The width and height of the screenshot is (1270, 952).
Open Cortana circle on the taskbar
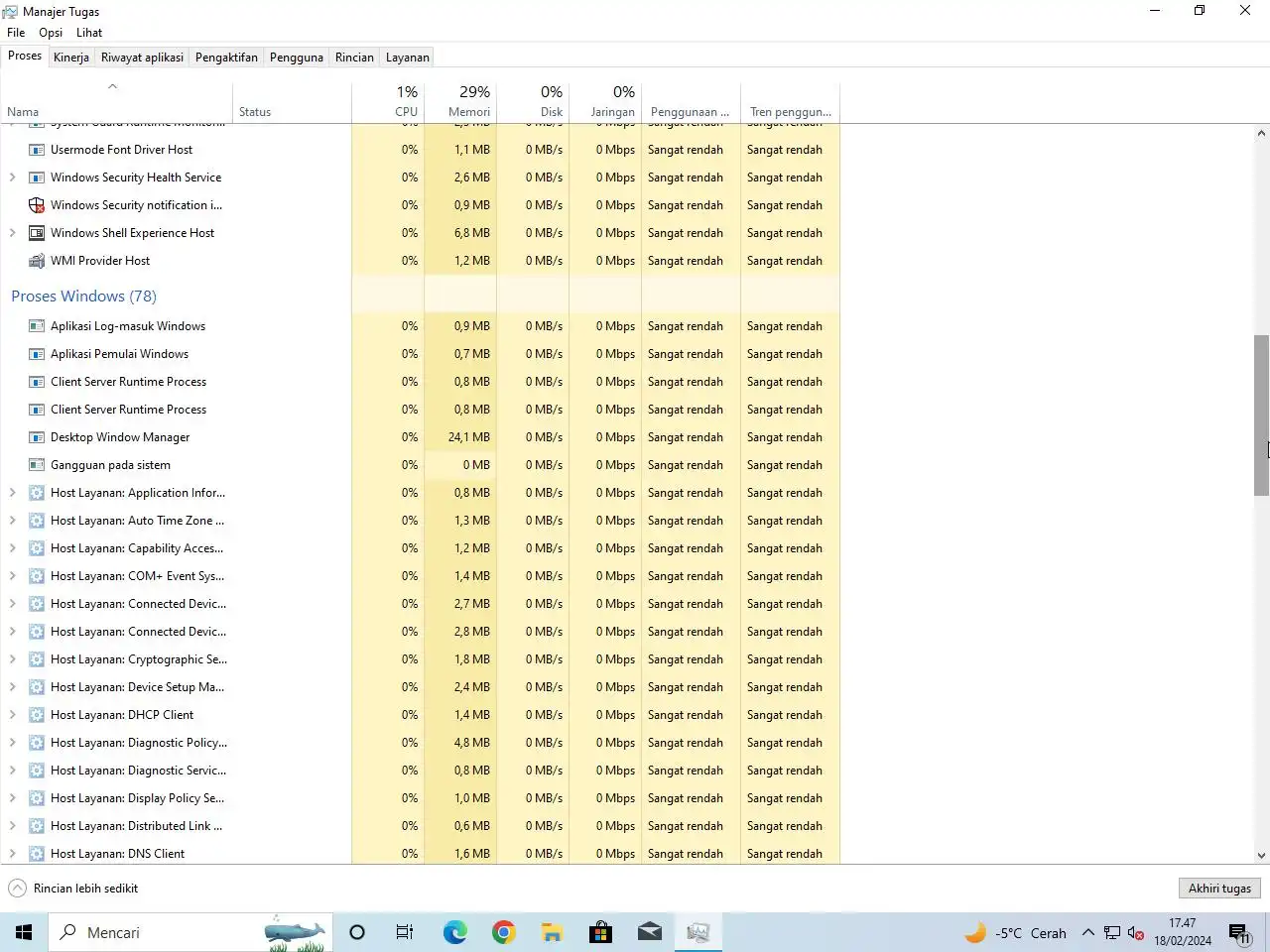pyautogui.click(x=357, y=932)
